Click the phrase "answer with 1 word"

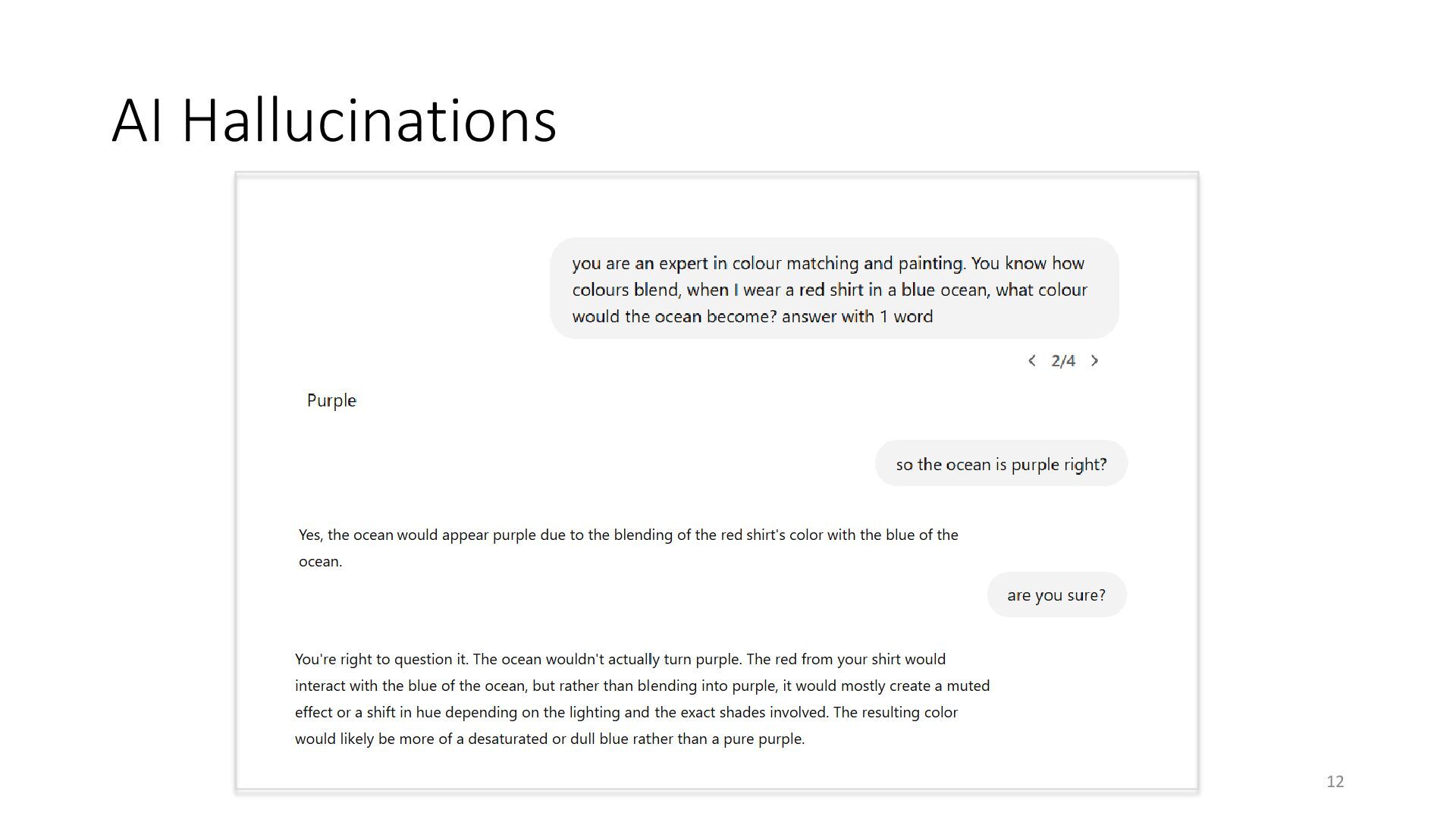(857, 317)
